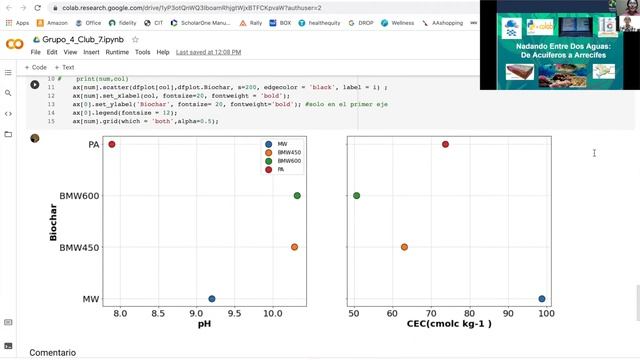
Task: Open the Tools menu
Action: point(142,52)
